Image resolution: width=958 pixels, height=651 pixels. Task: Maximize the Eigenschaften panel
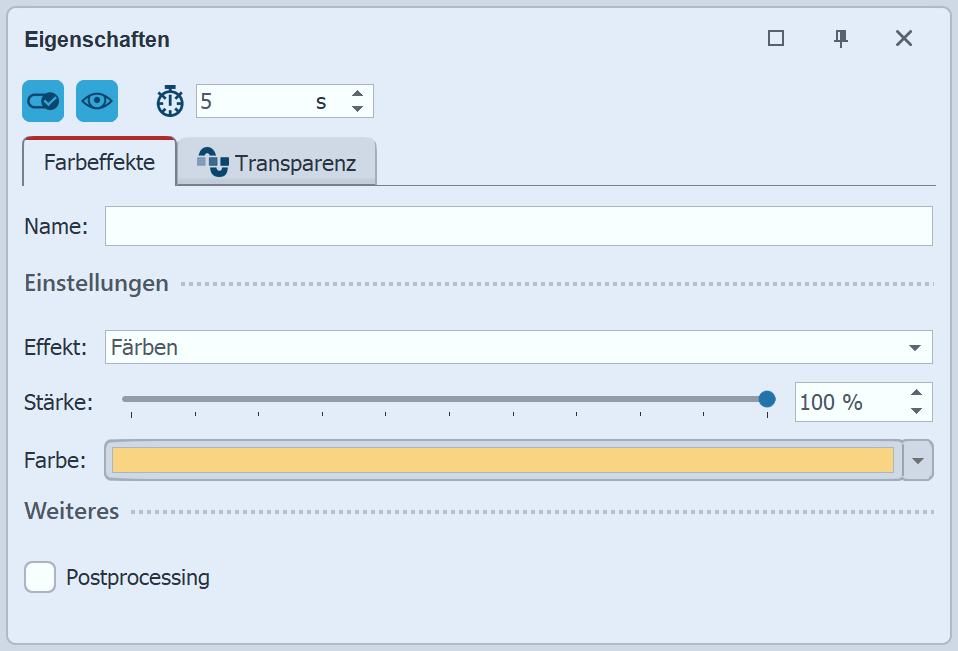[x=776, y=38]
